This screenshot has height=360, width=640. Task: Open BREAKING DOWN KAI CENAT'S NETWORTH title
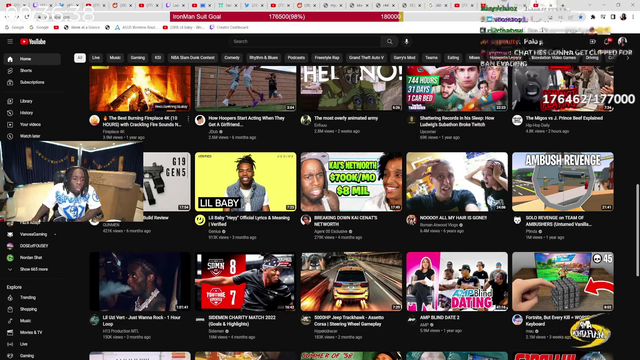coord(346,221)
